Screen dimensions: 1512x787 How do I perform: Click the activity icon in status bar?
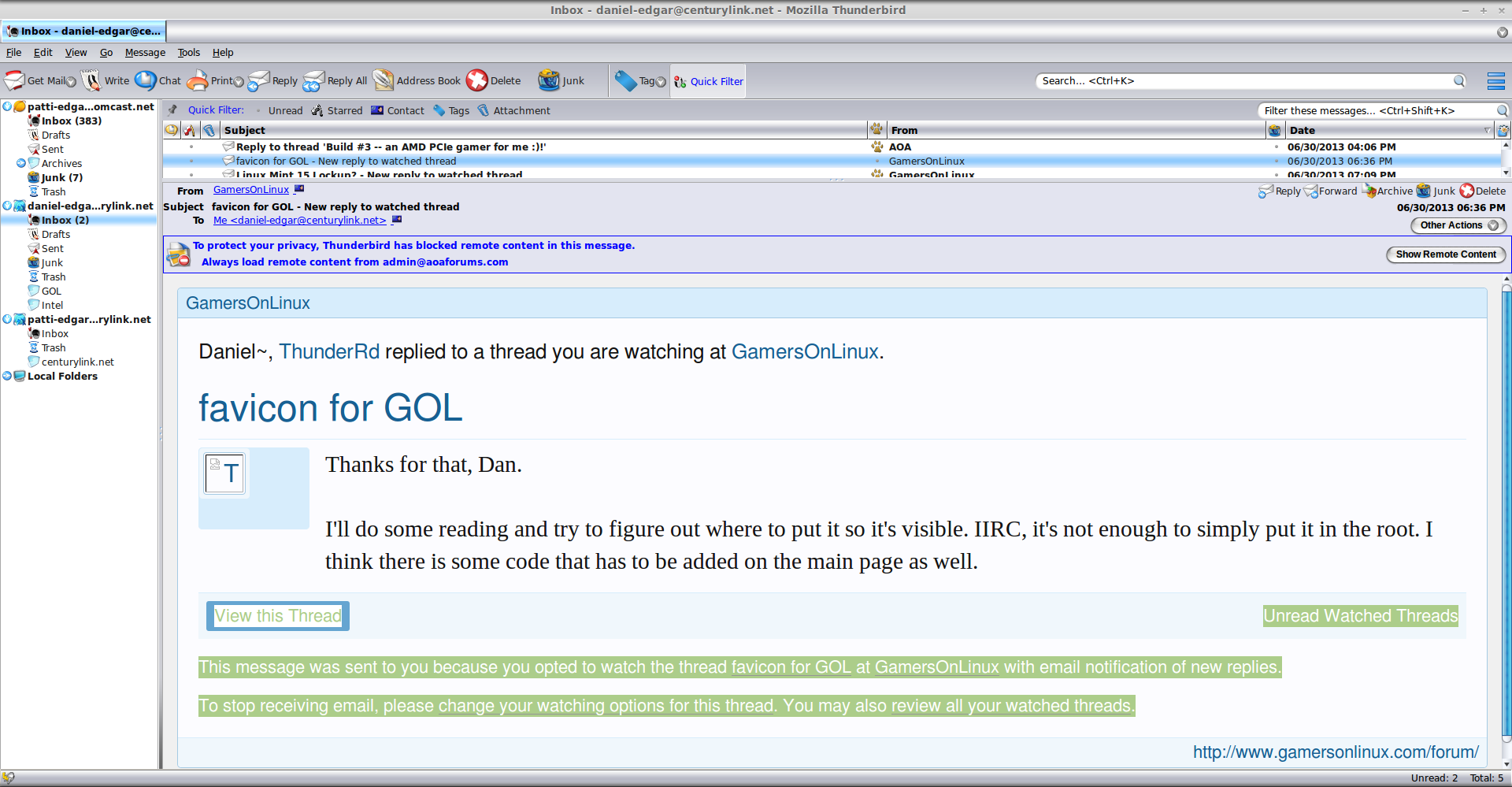tap(9, 778)
